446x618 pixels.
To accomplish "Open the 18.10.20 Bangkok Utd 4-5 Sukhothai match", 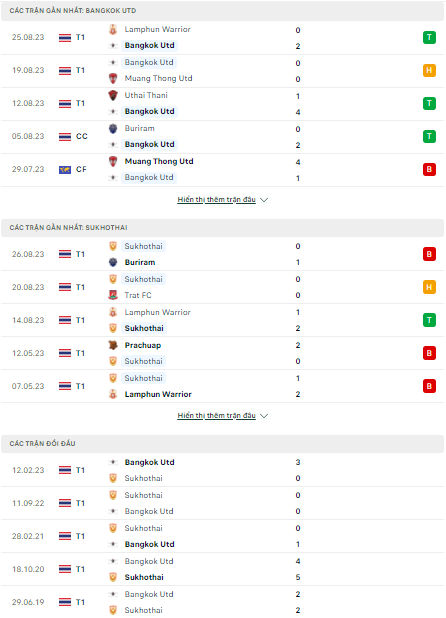I will [223, 569].
